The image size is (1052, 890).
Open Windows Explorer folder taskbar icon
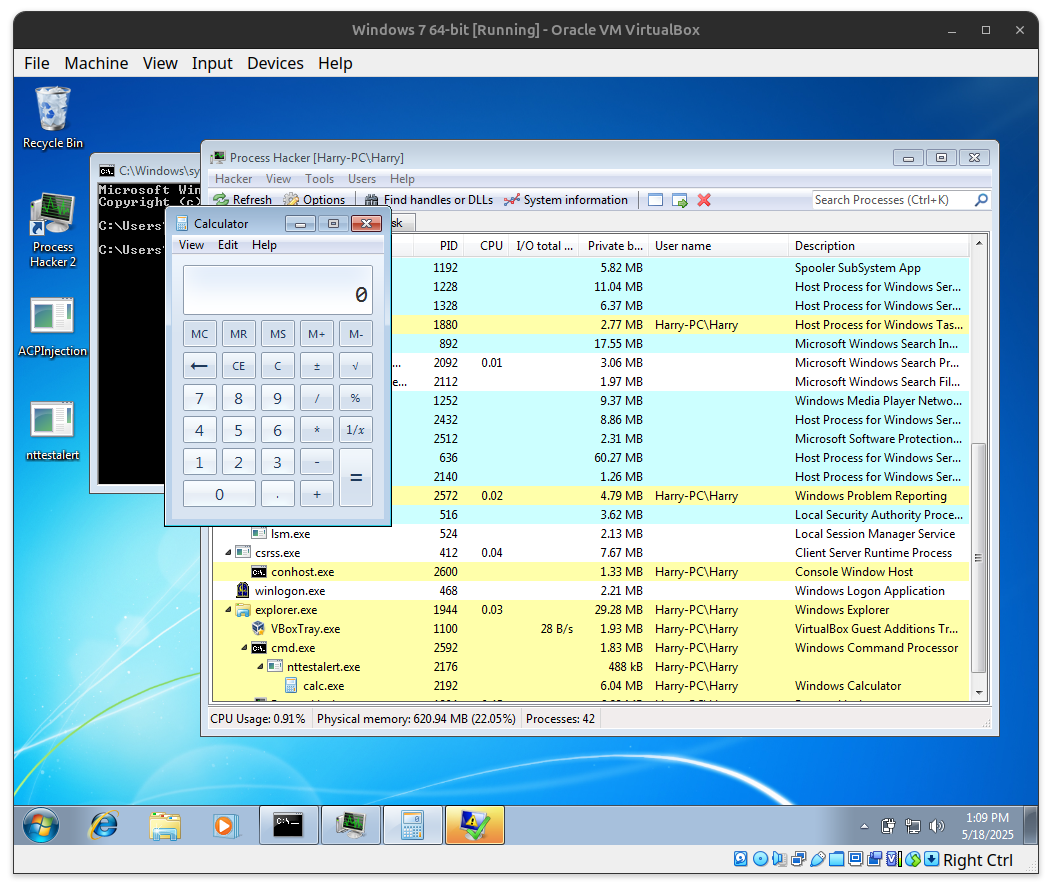[x=164, y=825]
